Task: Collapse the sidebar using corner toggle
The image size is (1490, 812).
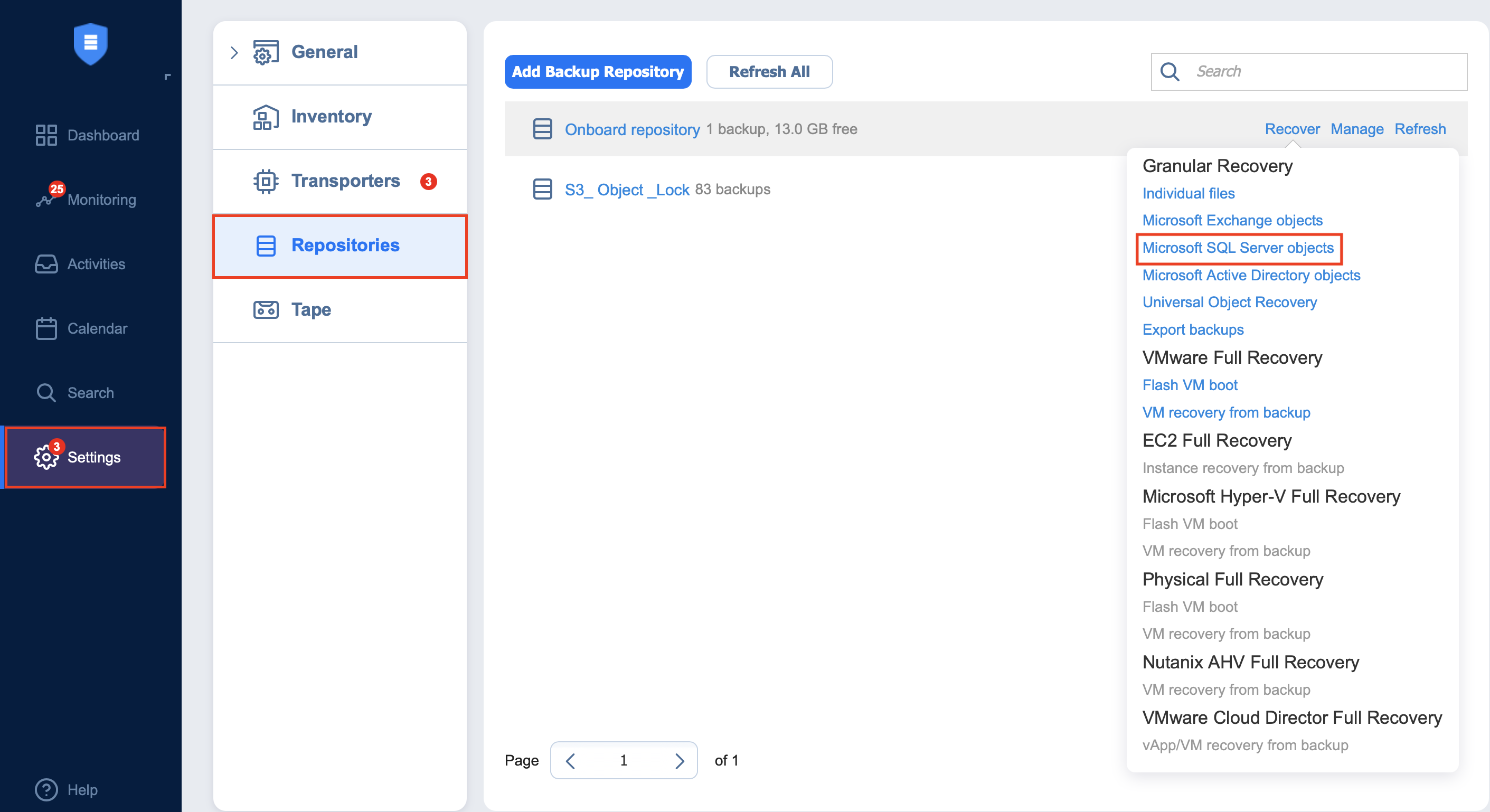Action: pos(168,77)
